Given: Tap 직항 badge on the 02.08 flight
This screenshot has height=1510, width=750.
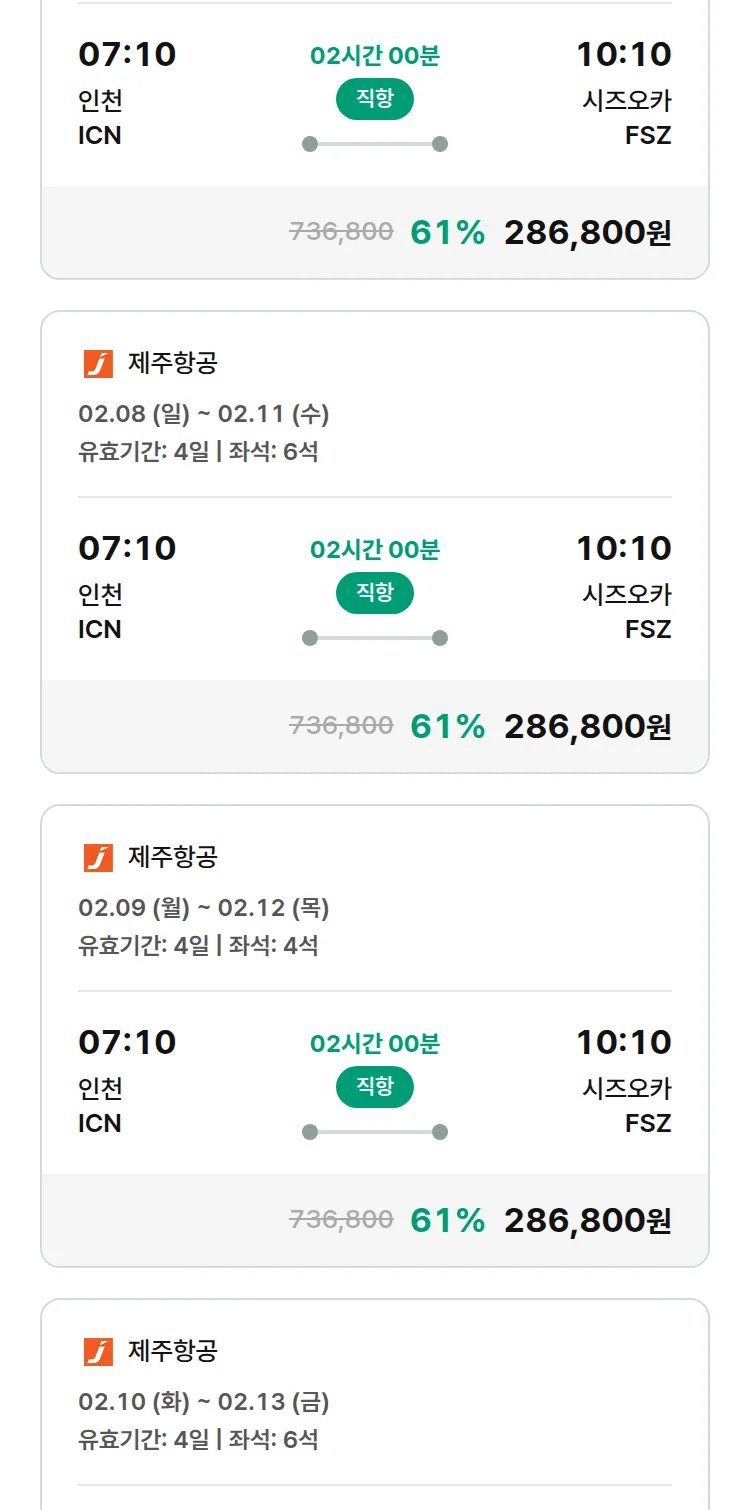Looking at the screenshot, I should click(375, 593).
